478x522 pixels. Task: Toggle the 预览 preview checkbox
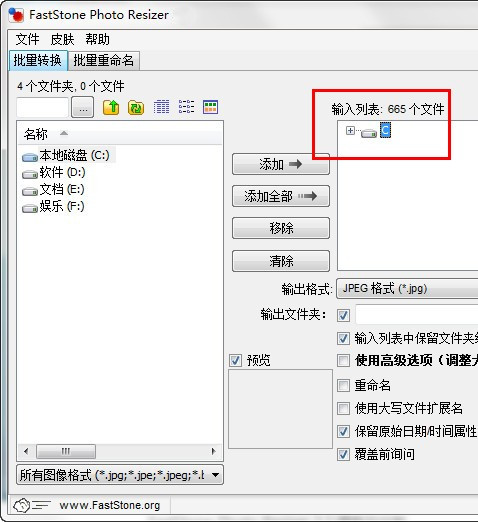click(x=235, y=360)
